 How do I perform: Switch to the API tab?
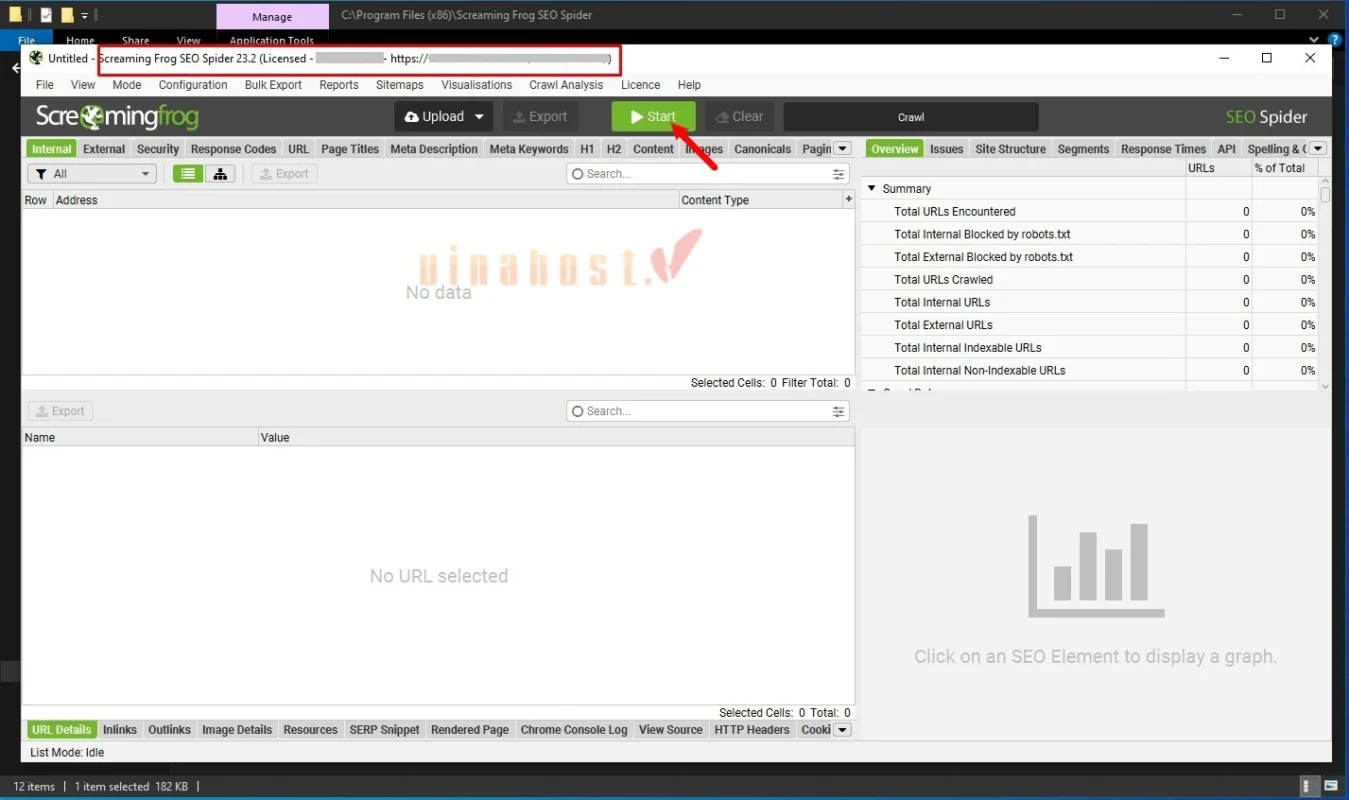(1227, 149)
